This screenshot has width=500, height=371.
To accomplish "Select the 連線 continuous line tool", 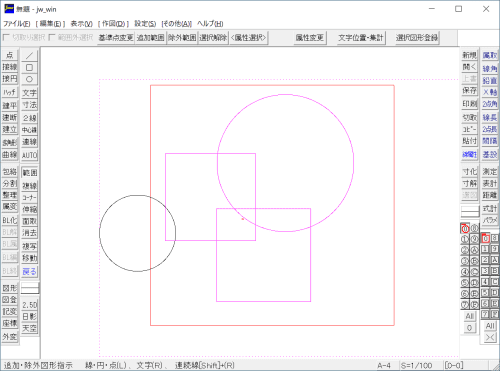I will coord(29,142).
